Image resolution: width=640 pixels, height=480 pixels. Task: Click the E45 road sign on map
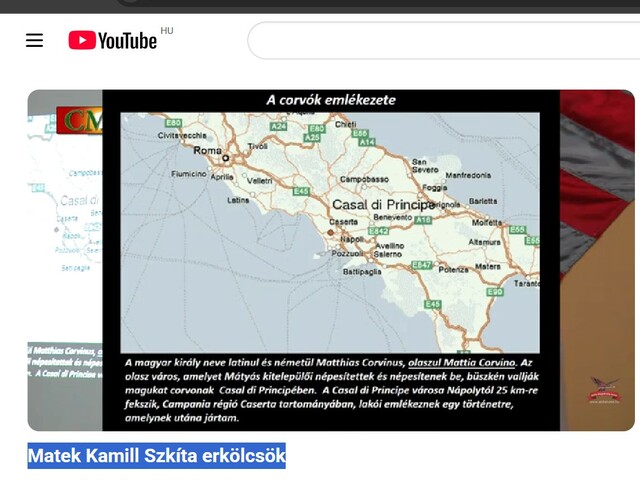[432, 304]
